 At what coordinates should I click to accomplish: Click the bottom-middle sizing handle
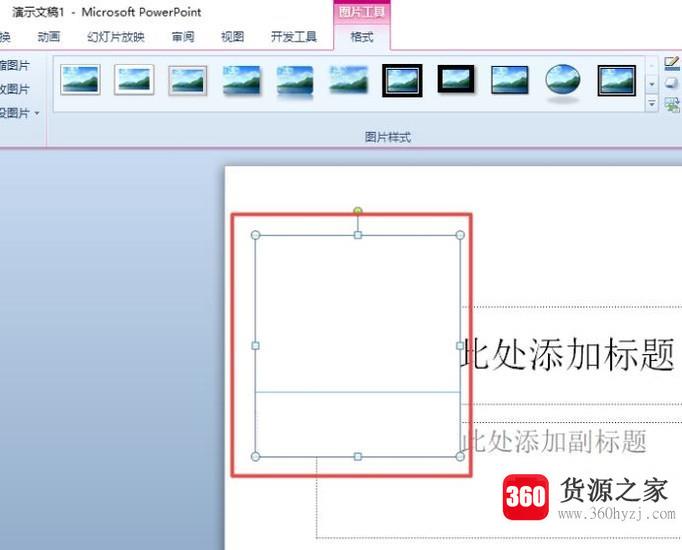point(358,457)
